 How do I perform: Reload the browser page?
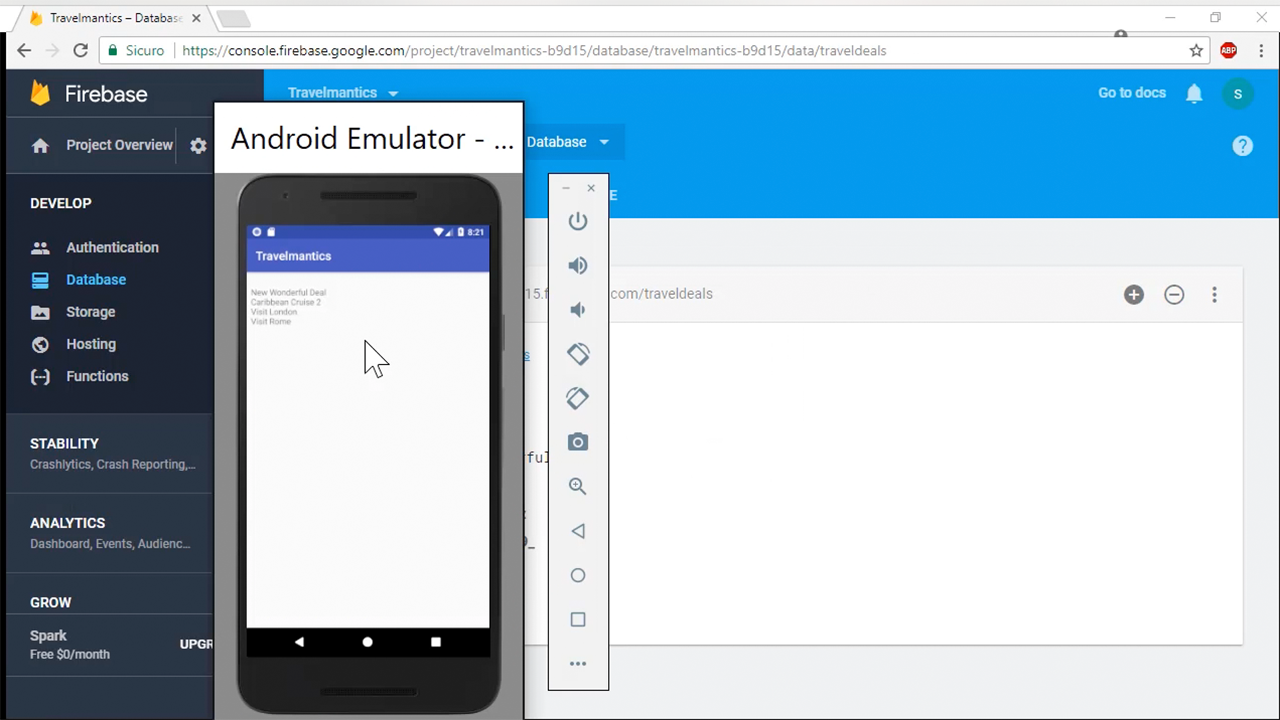(x=81, y=50)
